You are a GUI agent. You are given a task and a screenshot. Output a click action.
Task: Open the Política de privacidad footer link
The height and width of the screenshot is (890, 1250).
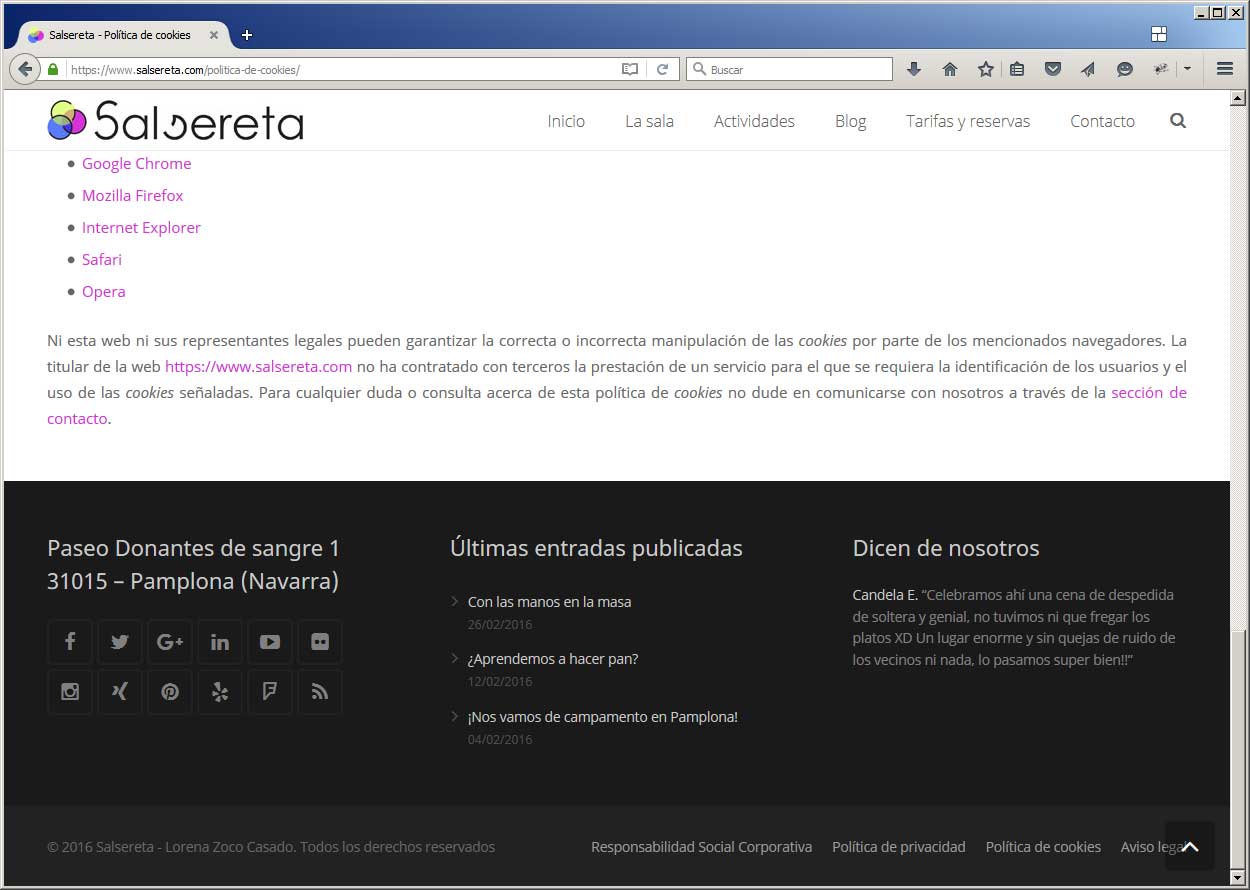899,847
